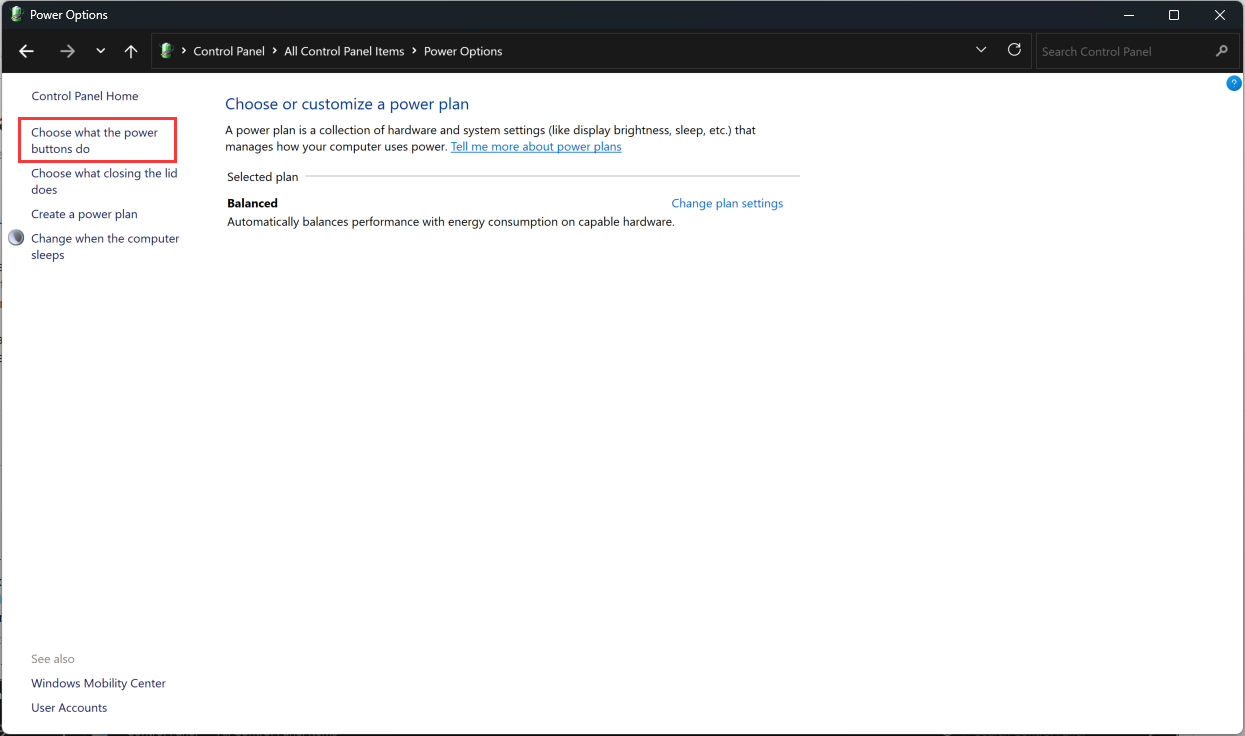Open Control Panel Home
1245x736 pixels.
[x=85, y=96]
